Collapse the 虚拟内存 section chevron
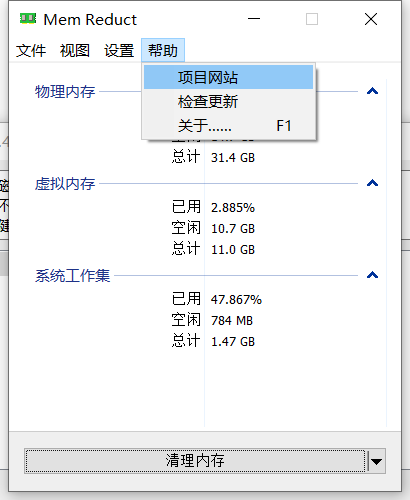The width and height of the screenshot is (410, 500). (372, 183)
